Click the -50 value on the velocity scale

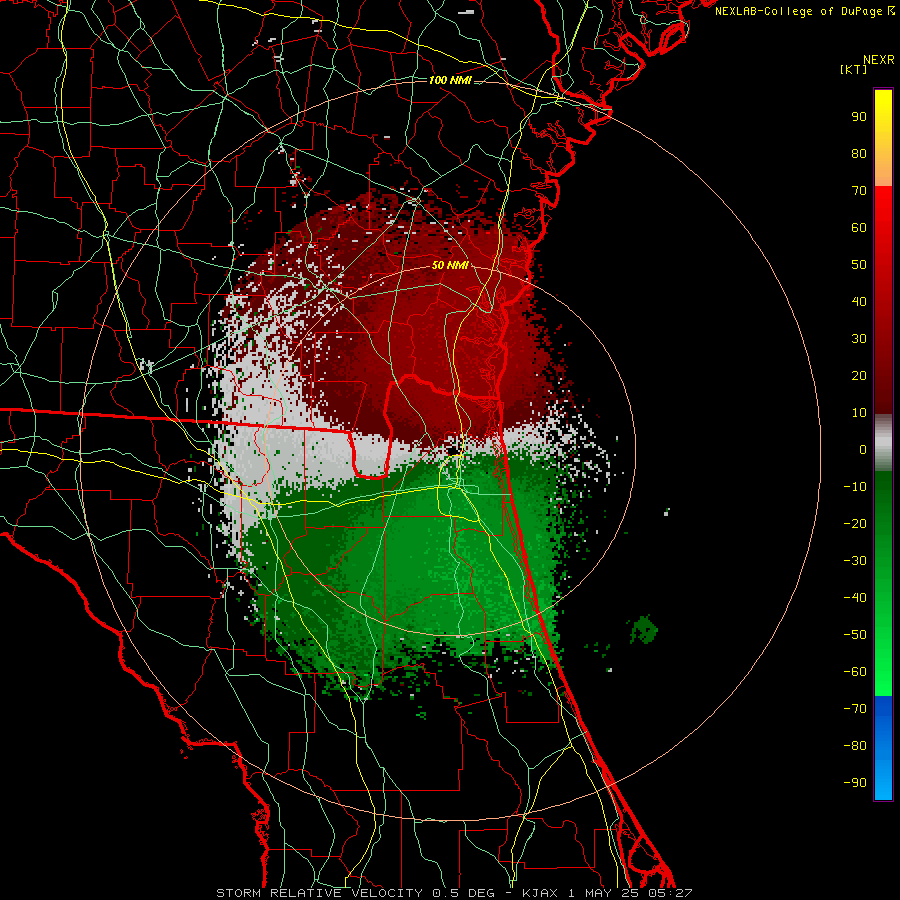pyautogui.click(x=855, y=635)
